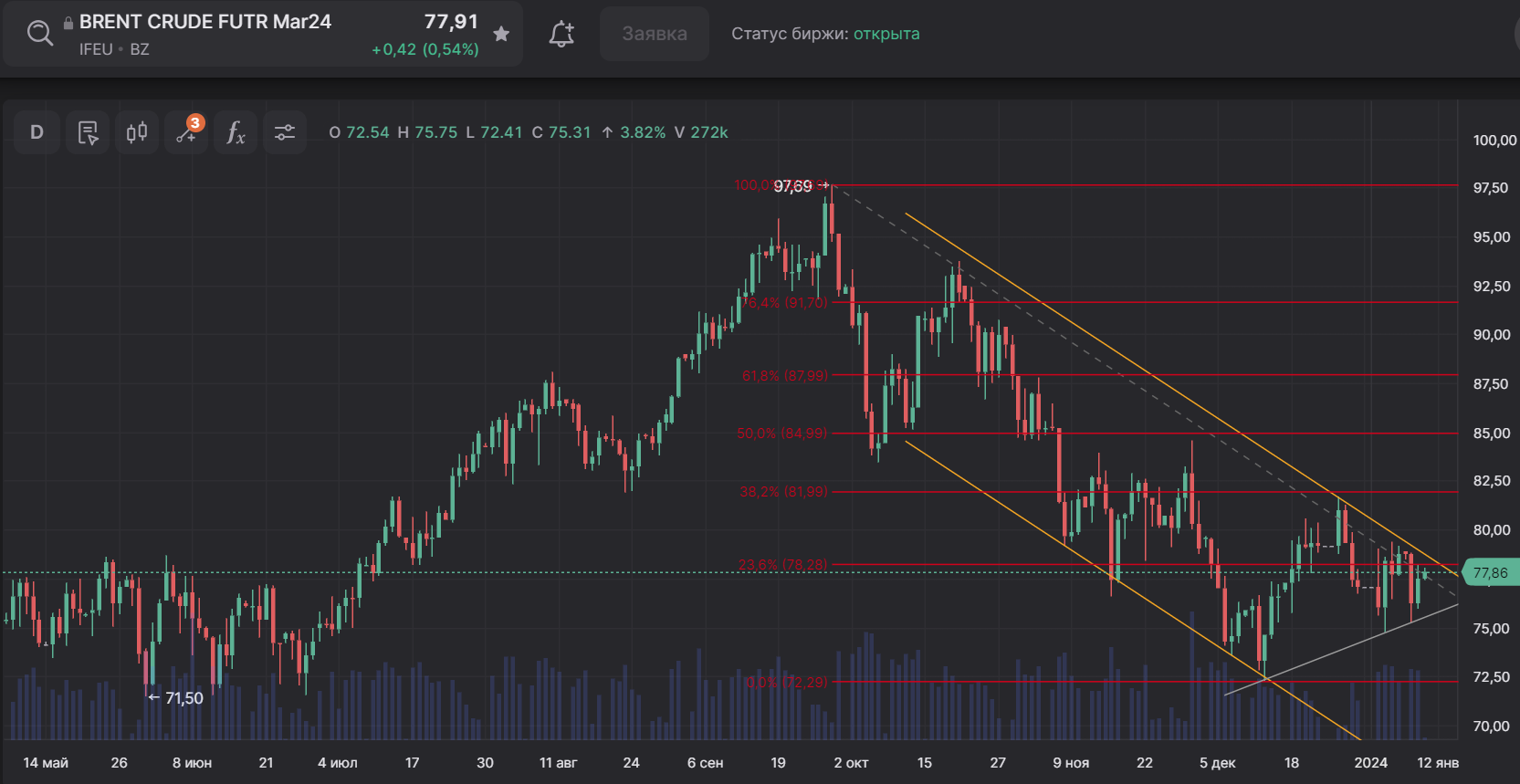1520x784 pixels.
Task: Open the chart templates icon
Action: pyautogui.click(x=88, y=132)
